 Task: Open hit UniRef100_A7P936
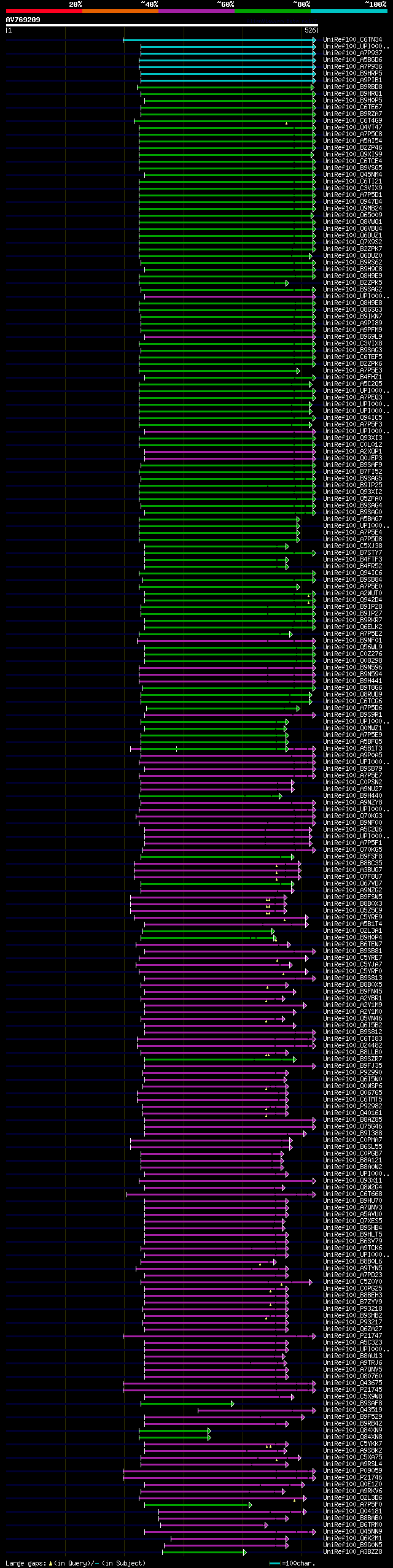(x=352, y=67)
